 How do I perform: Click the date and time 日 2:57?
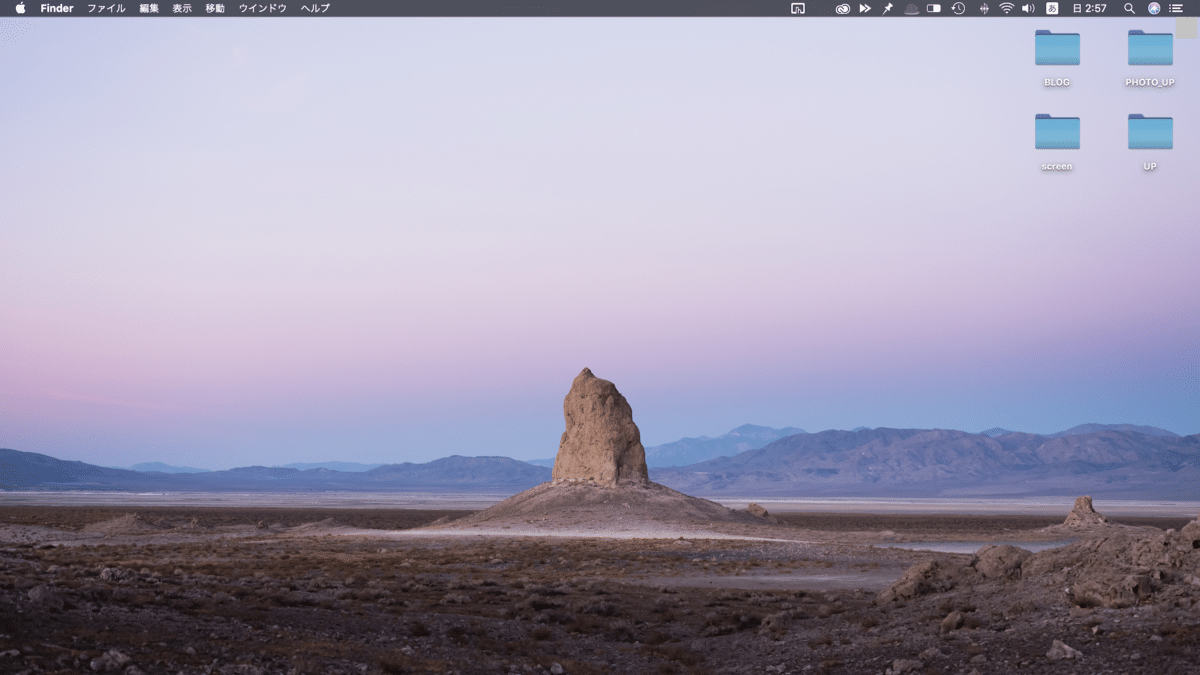coord(1089,8)
